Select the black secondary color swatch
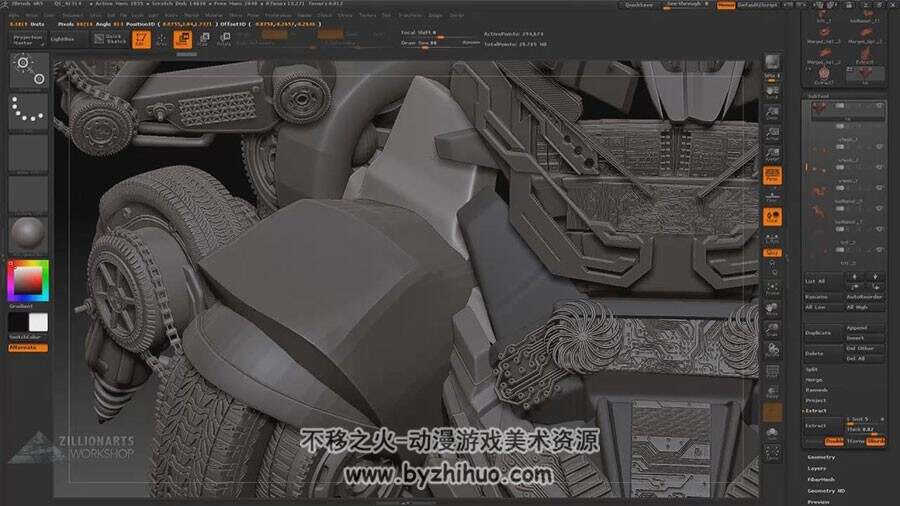 tap(18, 322)
